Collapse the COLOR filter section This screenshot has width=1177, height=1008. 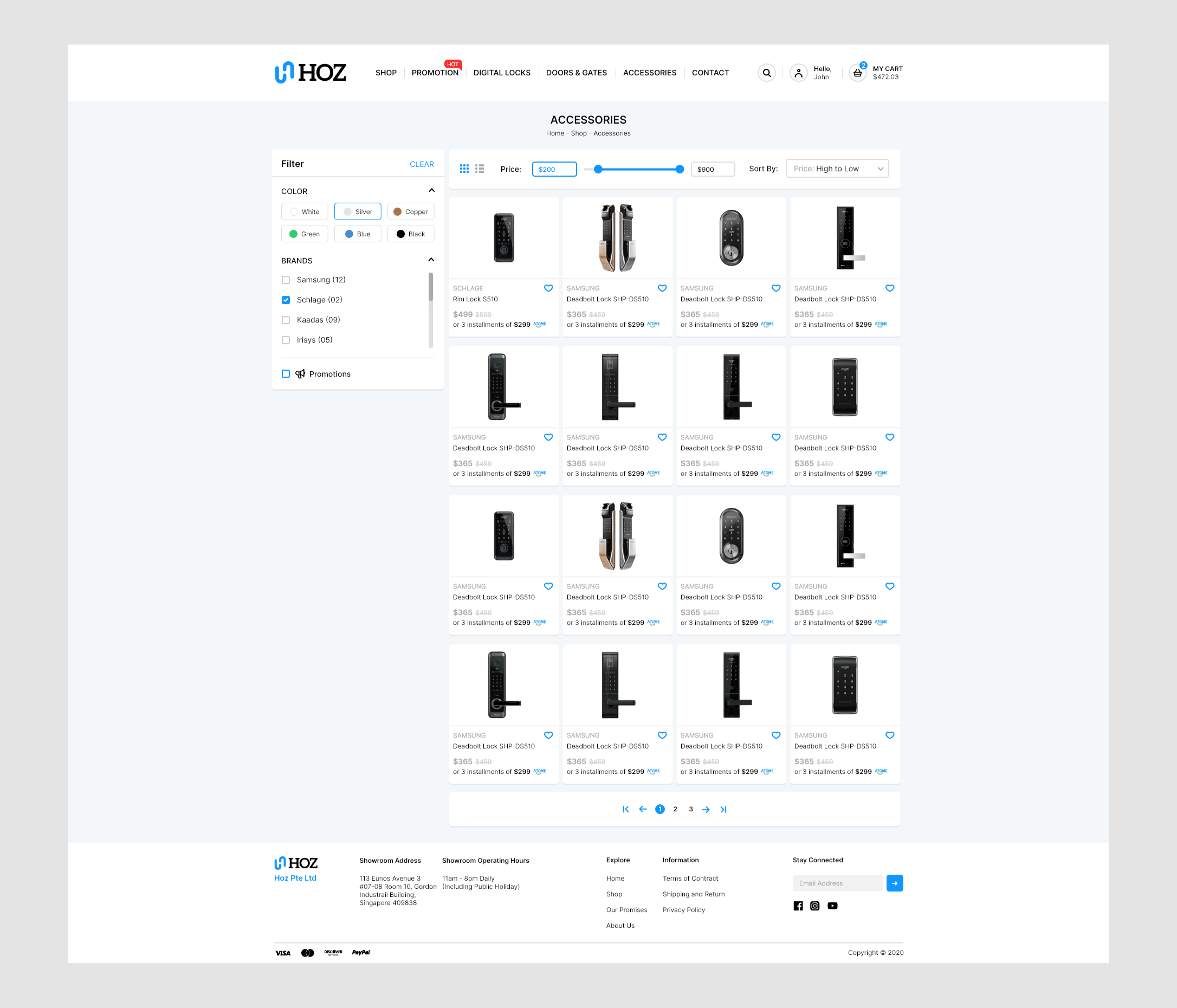[x=431, y=190]
